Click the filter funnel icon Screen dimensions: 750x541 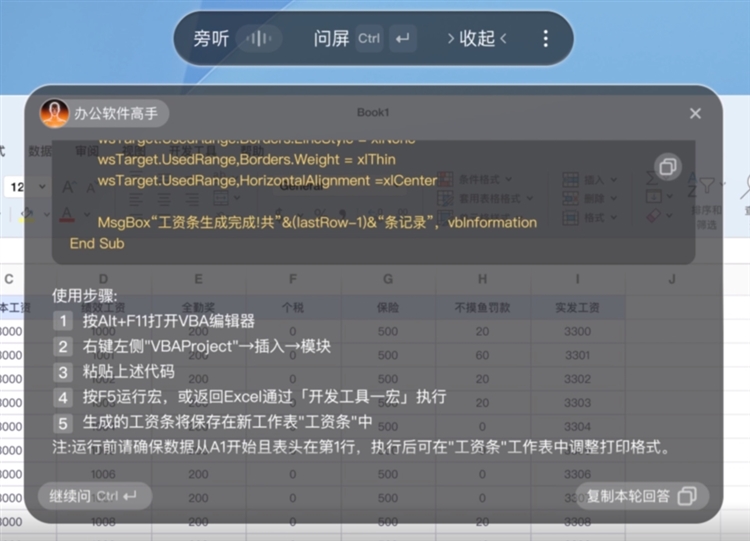coord(707,186)
